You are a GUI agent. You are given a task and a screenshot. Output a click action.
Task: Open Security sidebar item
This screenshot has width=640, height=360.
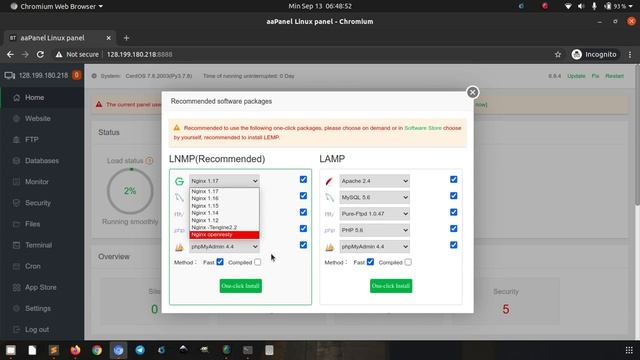42,203
